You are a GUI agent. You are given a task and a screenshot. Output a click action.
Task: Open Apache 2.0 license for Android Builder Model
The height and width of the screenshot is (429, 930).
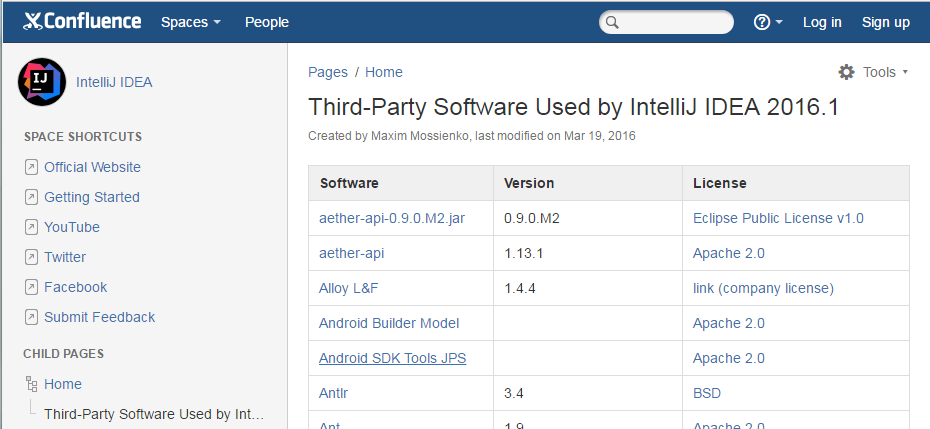(x=729, y=323)
